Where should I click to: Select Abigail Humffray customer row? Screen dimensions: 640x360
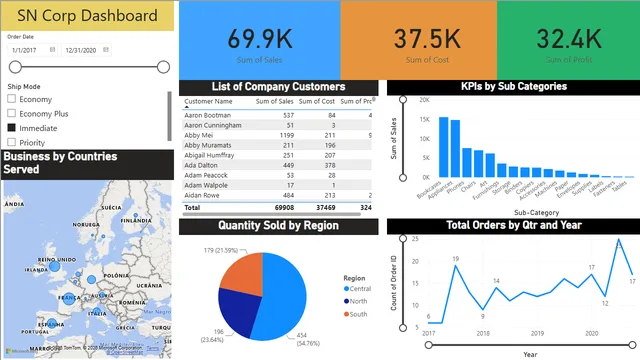[278, 155]
